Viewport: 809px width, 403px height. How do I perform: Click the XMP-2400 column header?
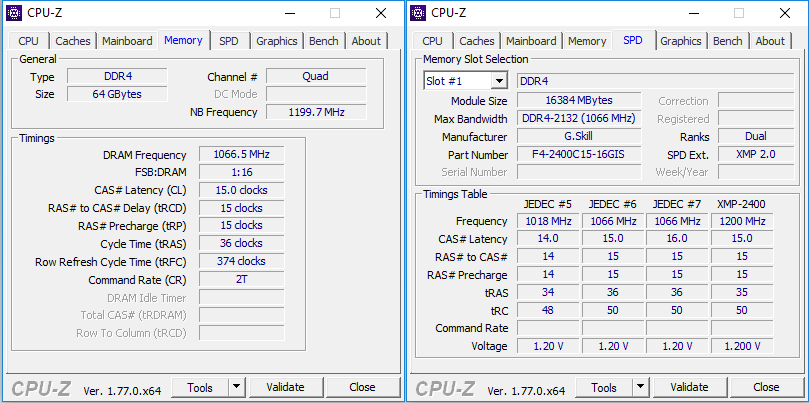click(741, 204)
